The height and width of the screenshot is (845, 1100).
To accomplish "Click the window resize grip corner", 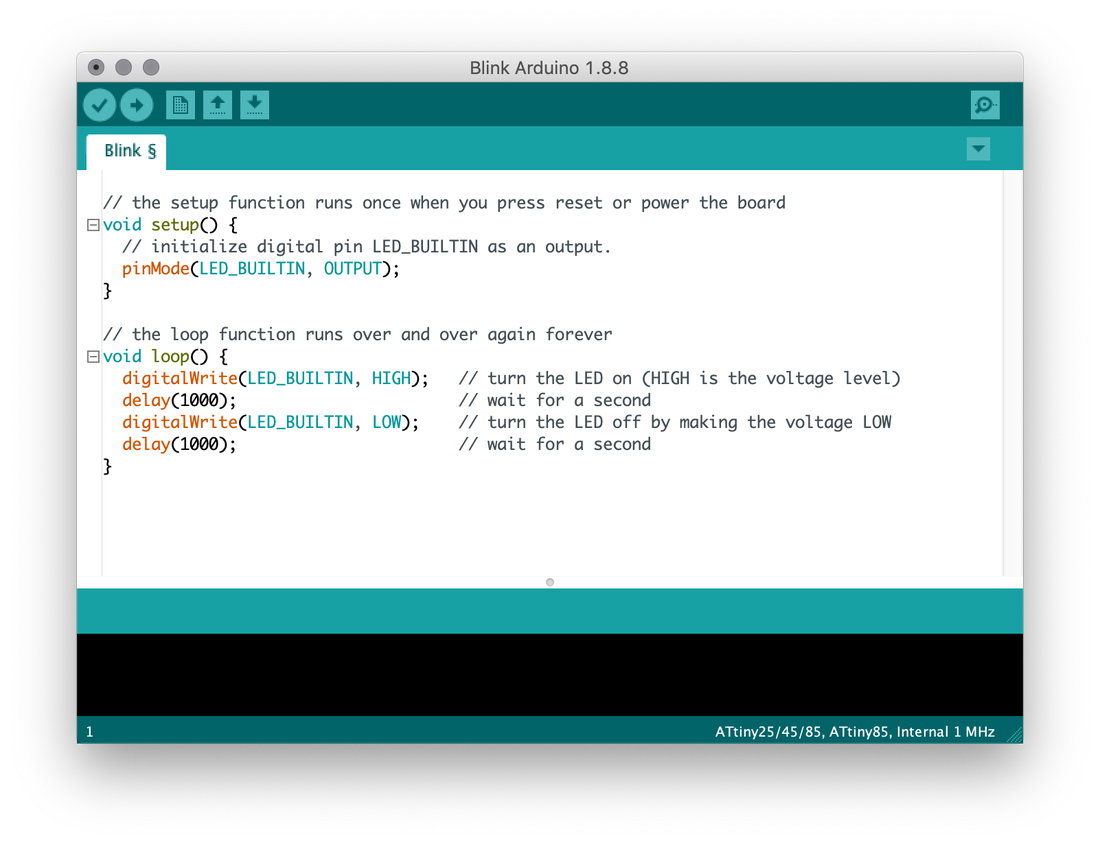I will (1014, 735).
